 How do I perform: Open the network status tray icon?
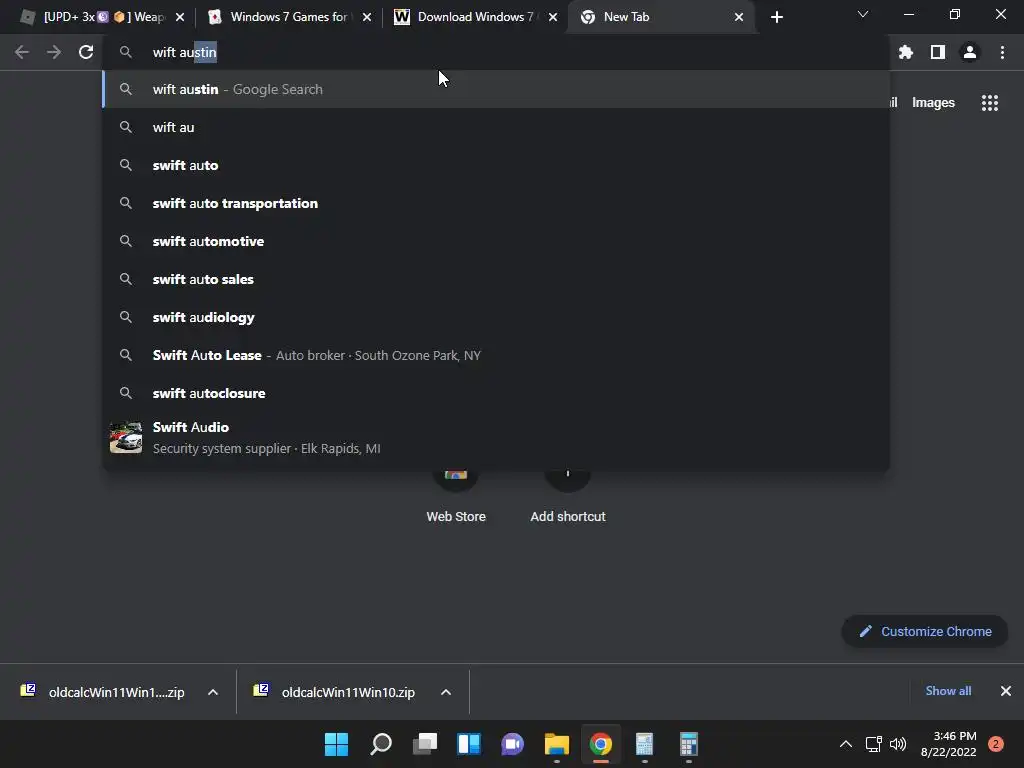click(x=873, y=744)
